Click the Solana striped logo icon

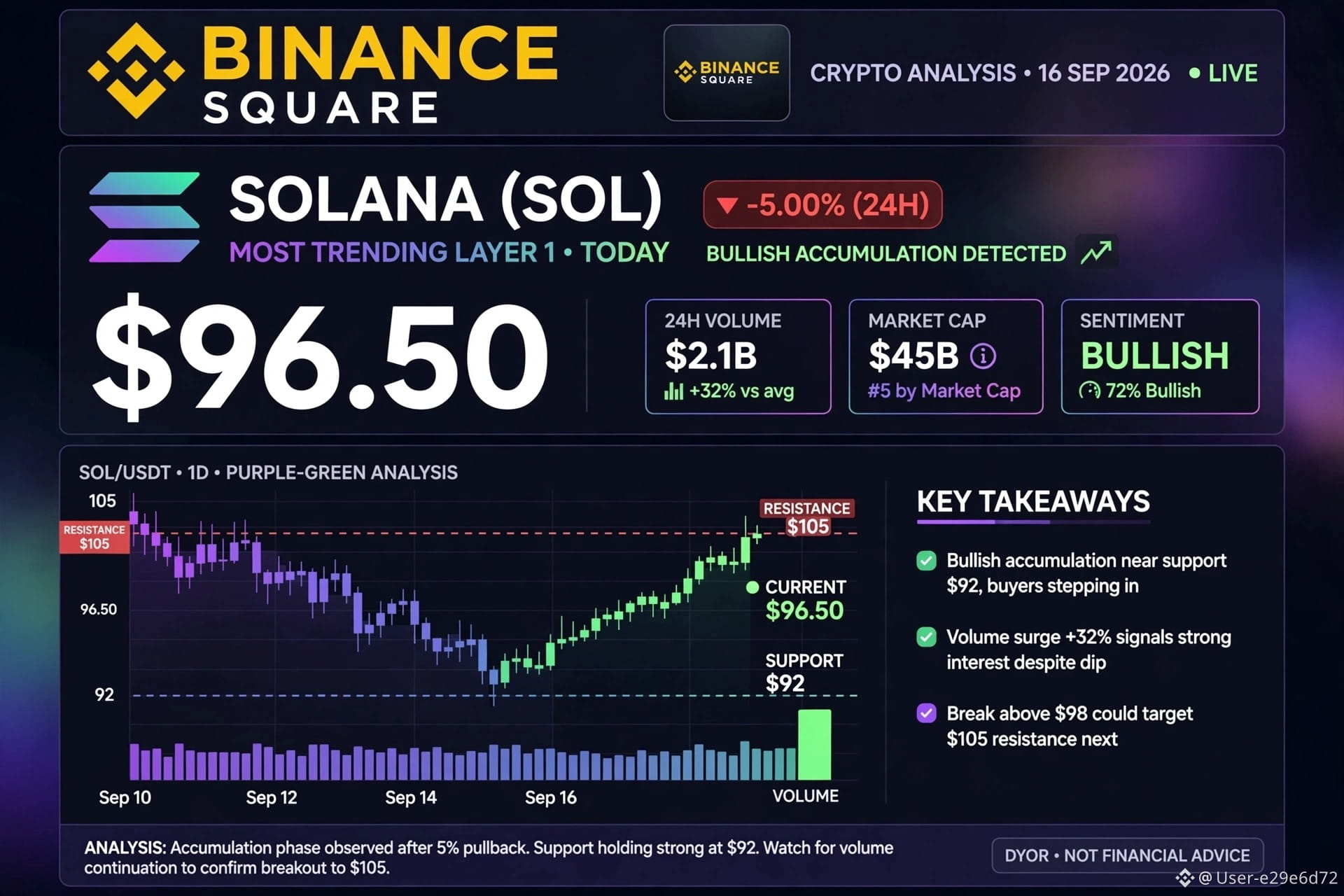[144, 217]
